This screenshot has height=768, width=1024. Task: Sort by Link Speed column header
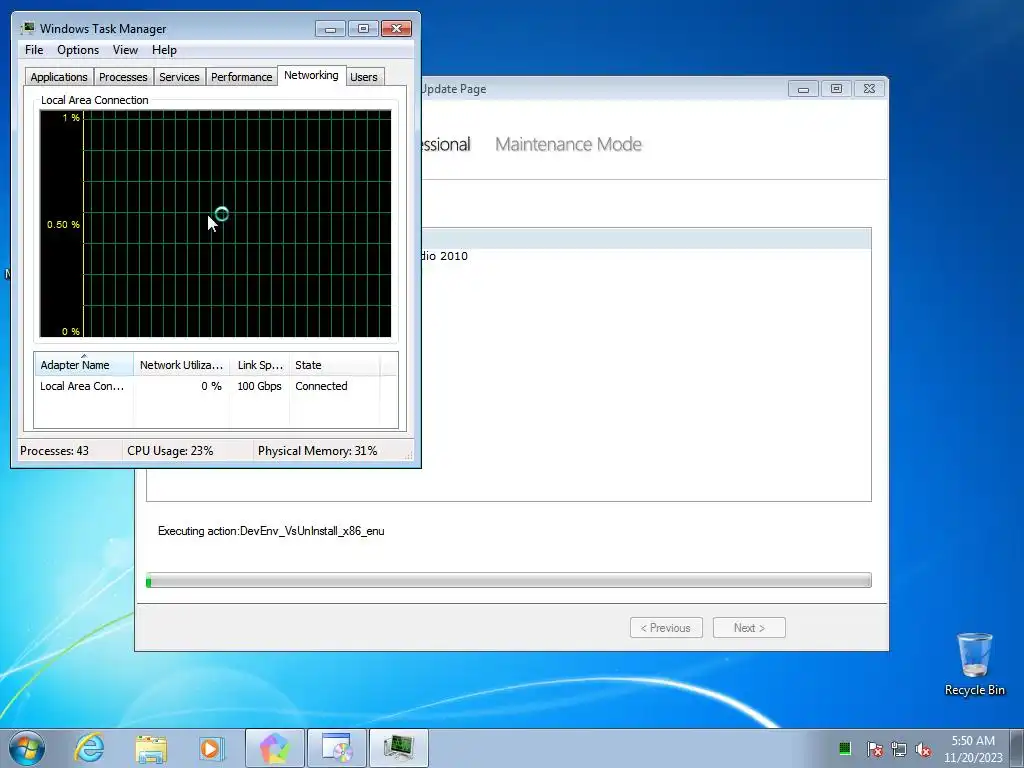[259, 365]
